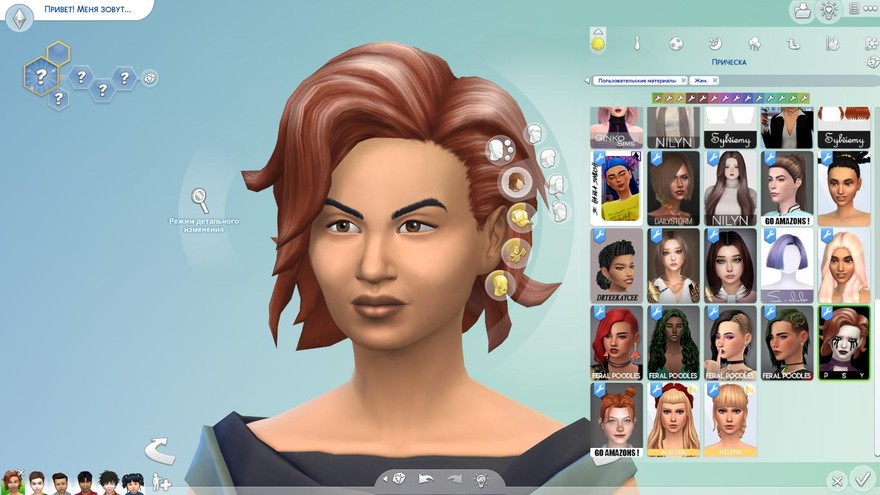The height and width of the screenshot is (495, 880).
Task: Expand the bottom toolbar left arrow
Action: 385,479
